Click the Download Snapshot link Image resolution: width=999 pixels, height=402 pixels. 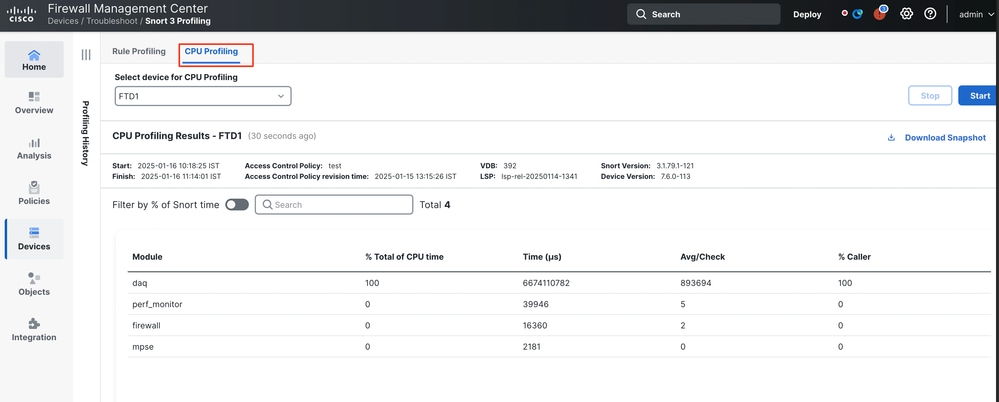[x=945, y=138]
